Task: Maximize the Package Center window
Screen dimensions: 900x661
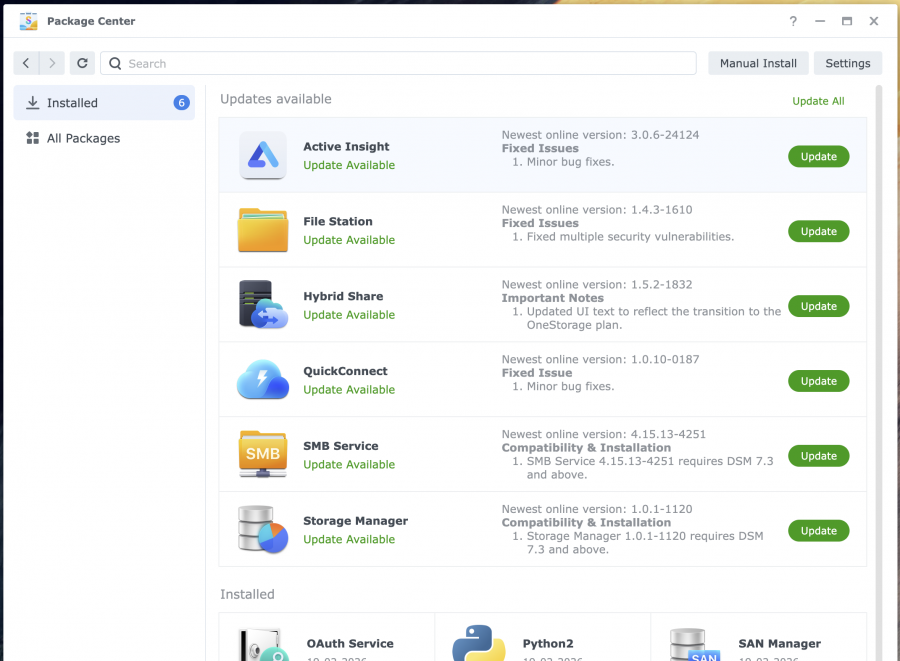Action: pyautogui.click(x=847, y=21)
